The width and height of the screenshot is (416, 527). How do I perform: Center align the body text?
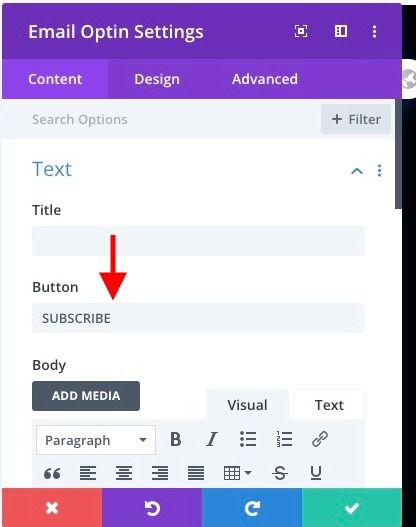pos(124,473)
